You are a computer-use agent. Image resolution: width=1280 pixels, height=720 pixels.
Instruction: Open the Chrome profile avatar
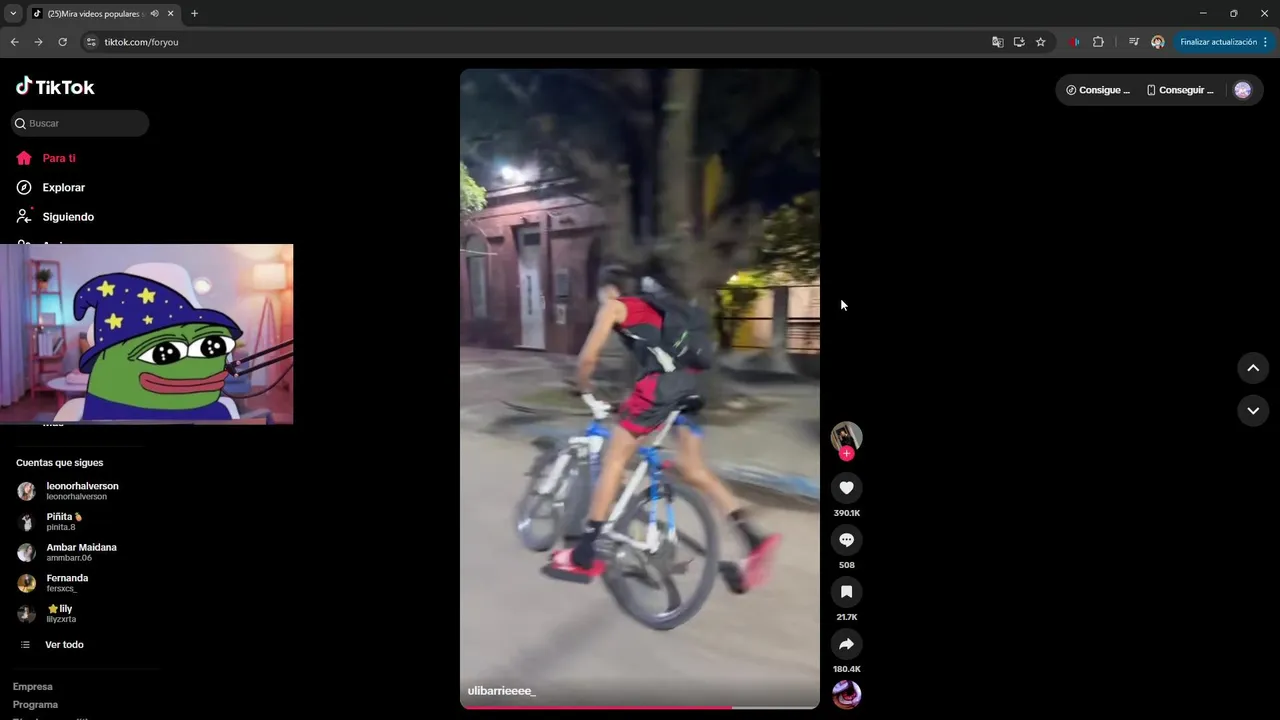[x=1158, y=42]
